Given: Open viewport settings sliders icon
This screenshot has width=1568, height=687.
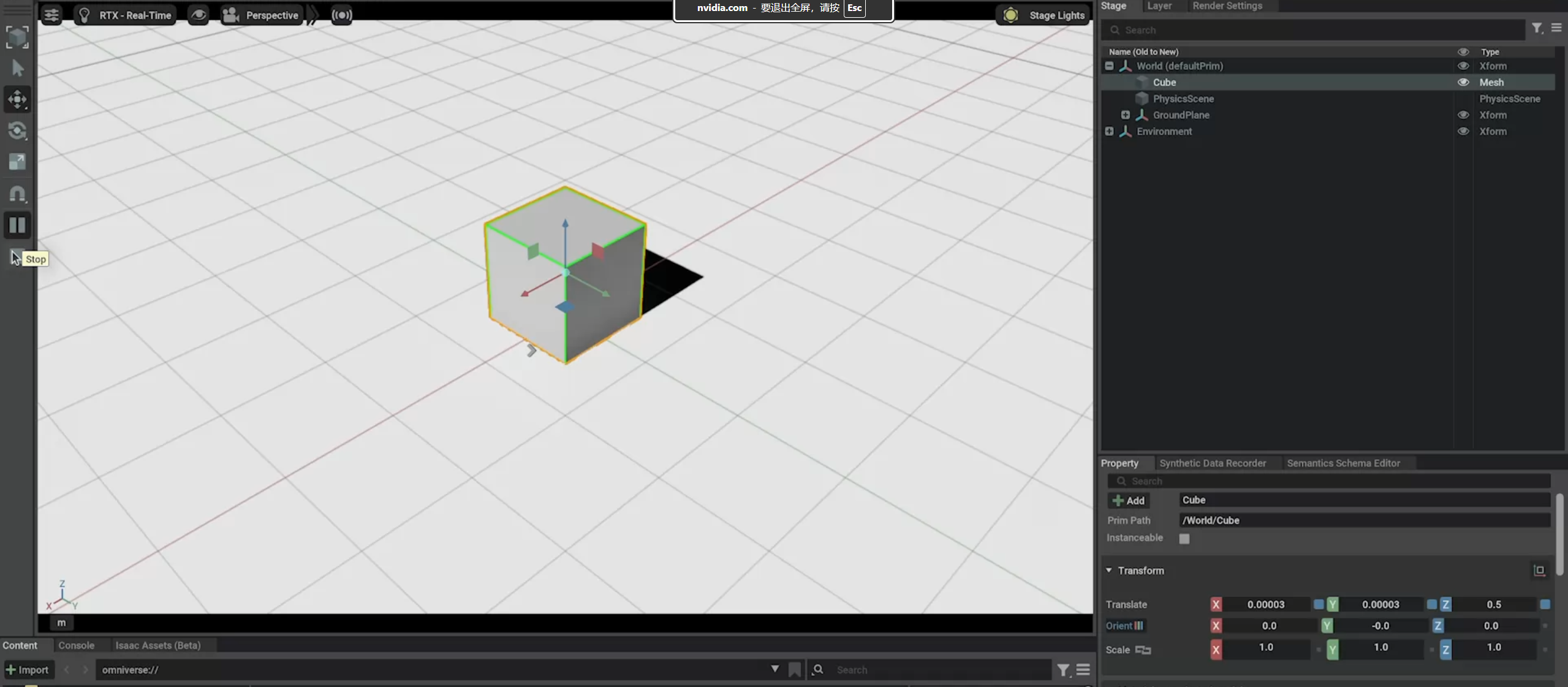Looking at the screenshot, I should pyautogui.click(x=51, y=15).
